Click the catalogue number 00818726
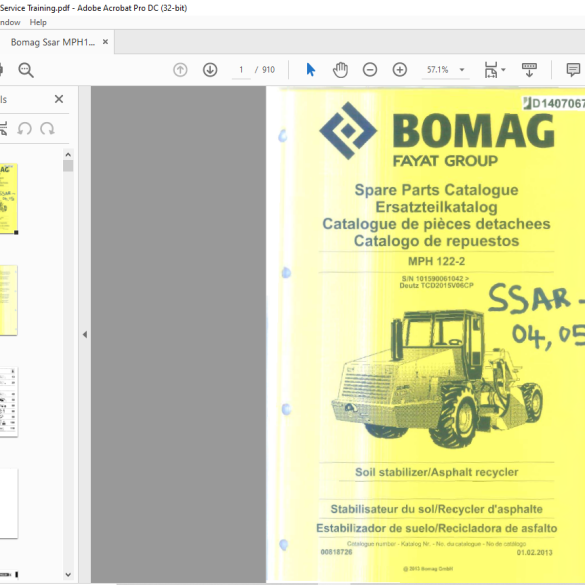Screen dimensions: 585x585 336,552
